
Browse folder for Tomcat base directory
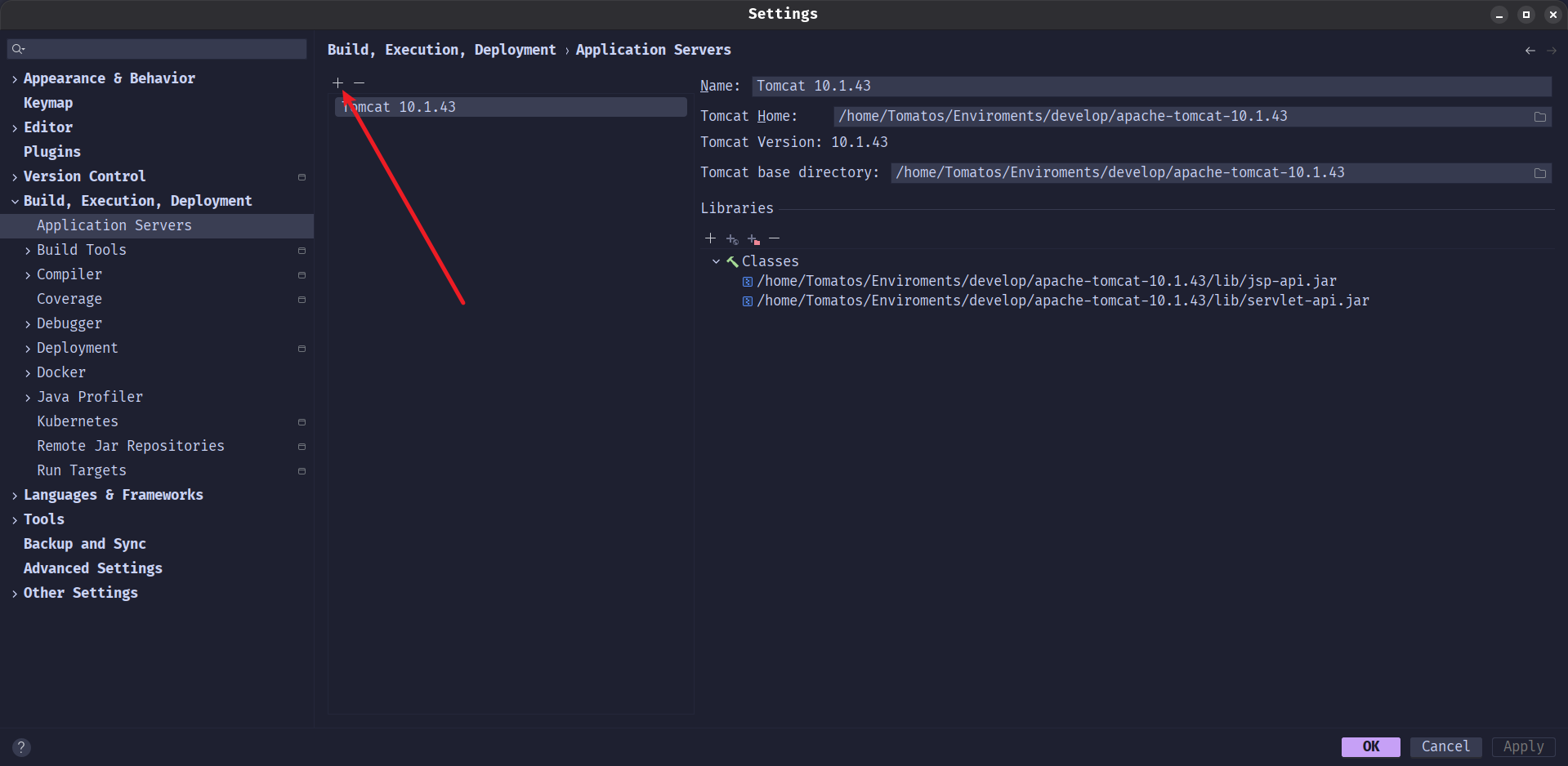[1540, 173]
